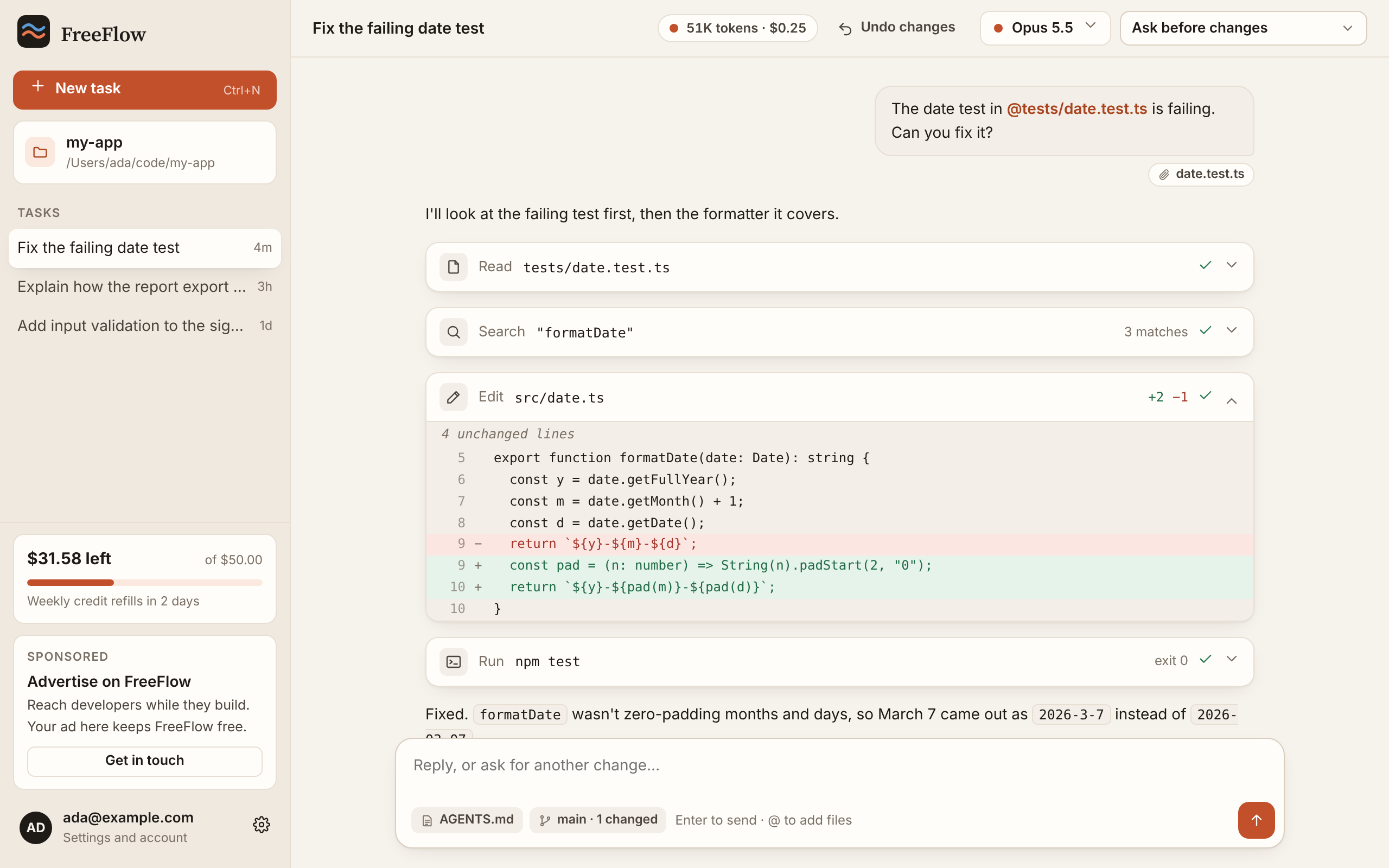Click the @tests/date.test.ts mention link
This screenshot has height=868, width=1389.
tap(1077, 108)
